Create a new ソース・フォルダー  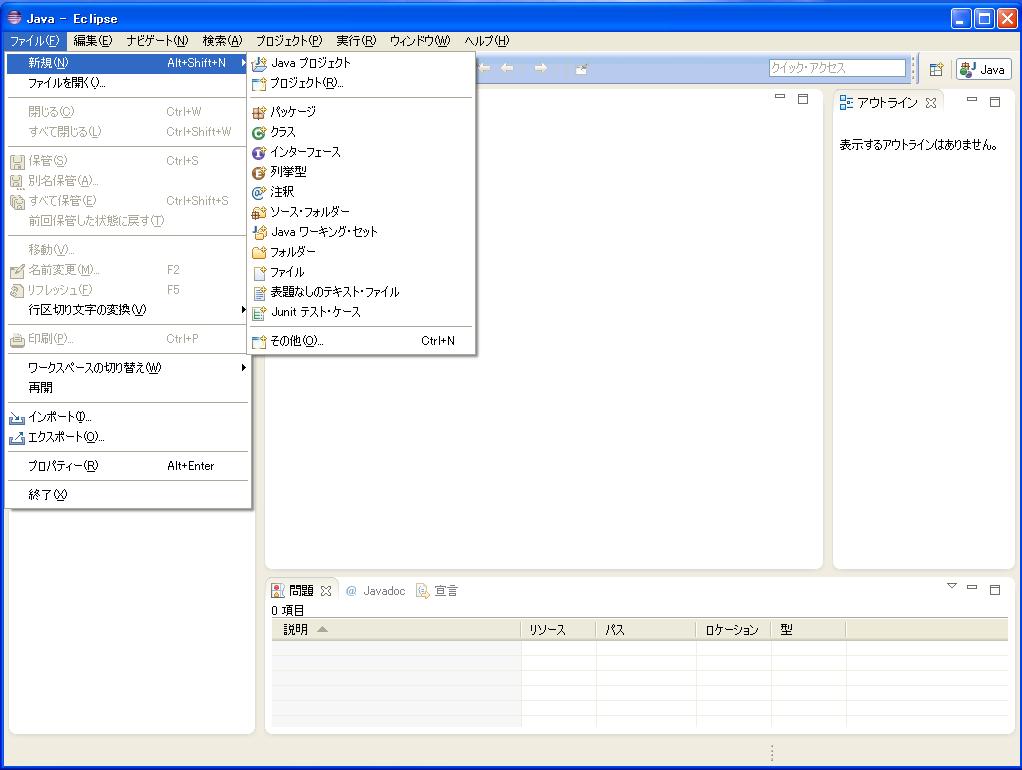[x=361, y=212]
